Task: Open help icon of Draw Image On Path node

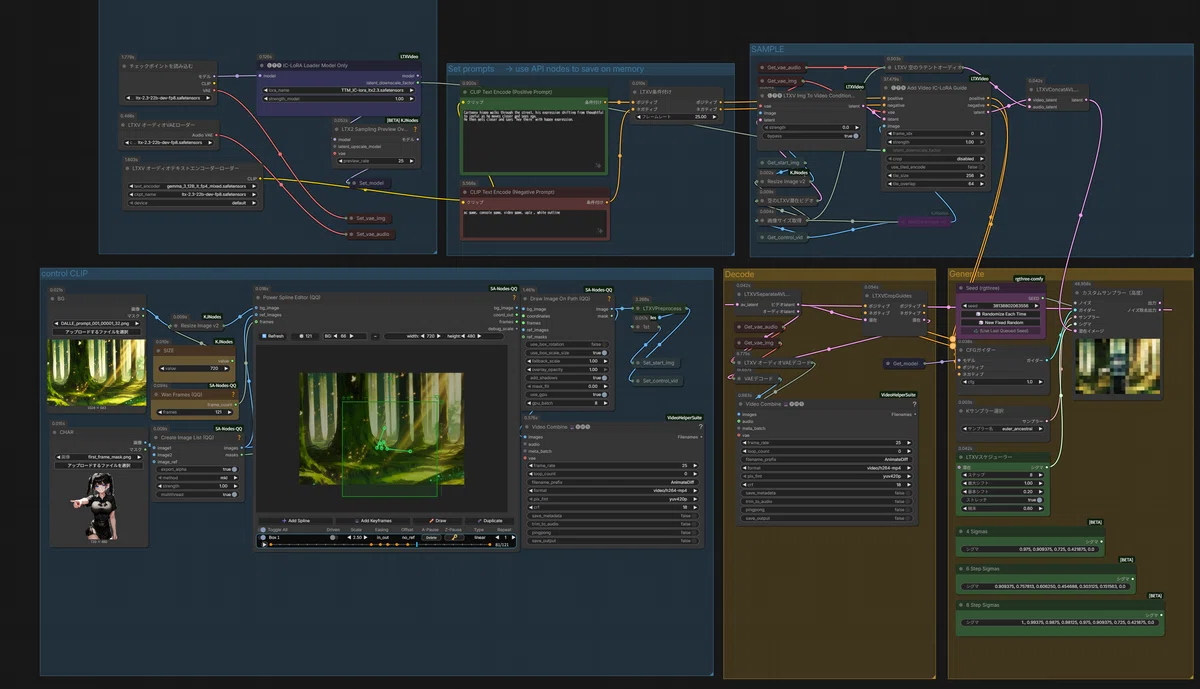Action: point(609,298)
